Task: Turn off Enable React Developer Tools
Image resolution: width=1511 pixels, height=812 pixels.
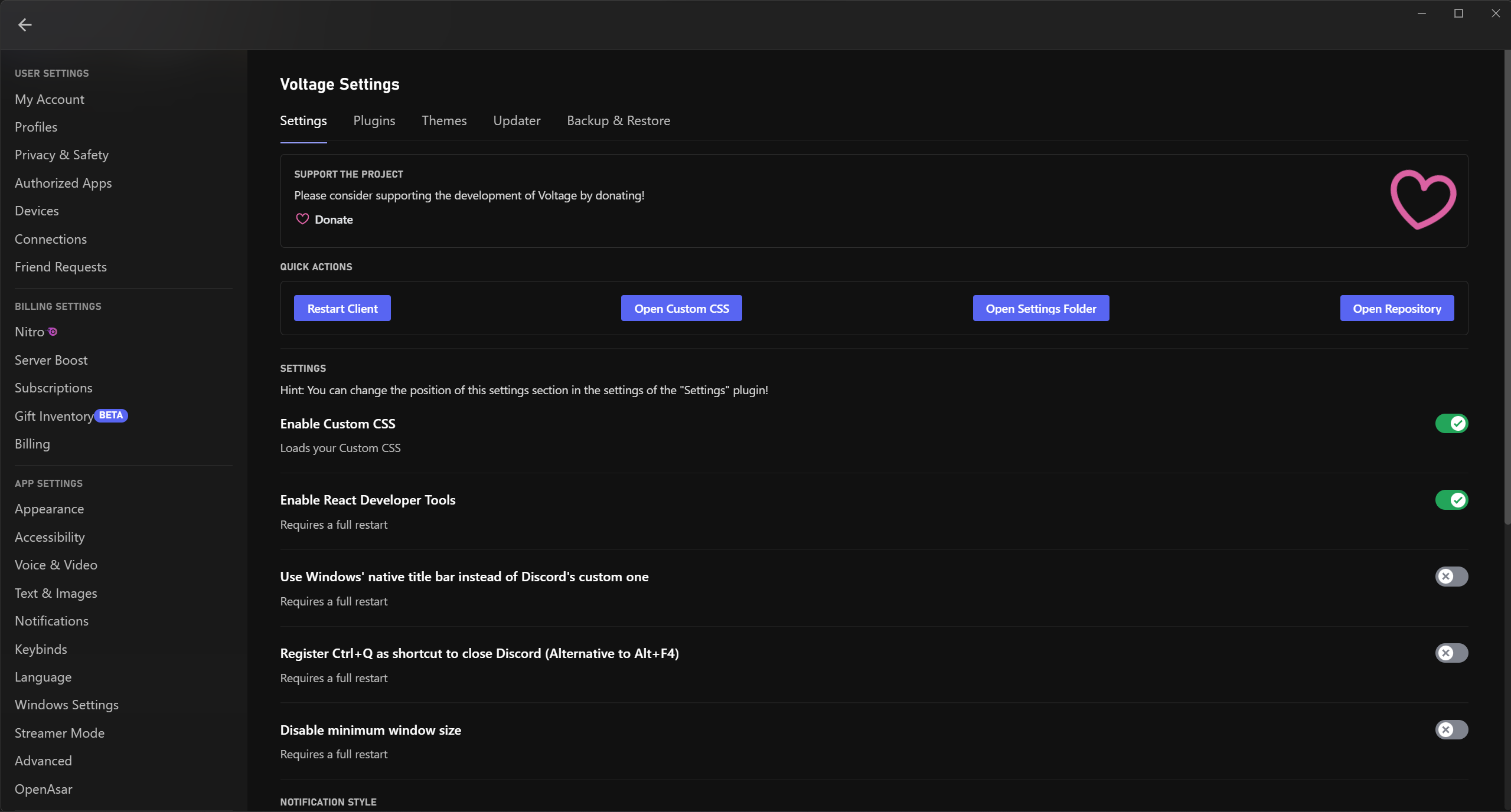Action: pos(1451,500)
